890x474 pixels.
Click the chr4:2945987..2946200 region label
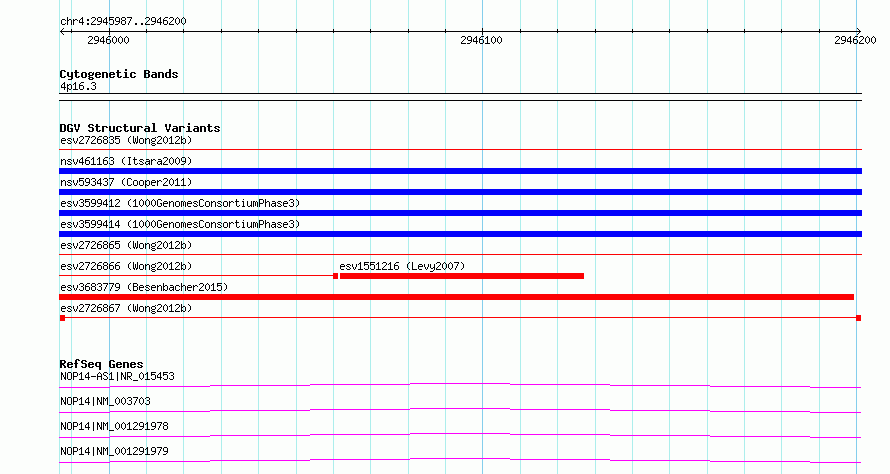click(123, 22)
